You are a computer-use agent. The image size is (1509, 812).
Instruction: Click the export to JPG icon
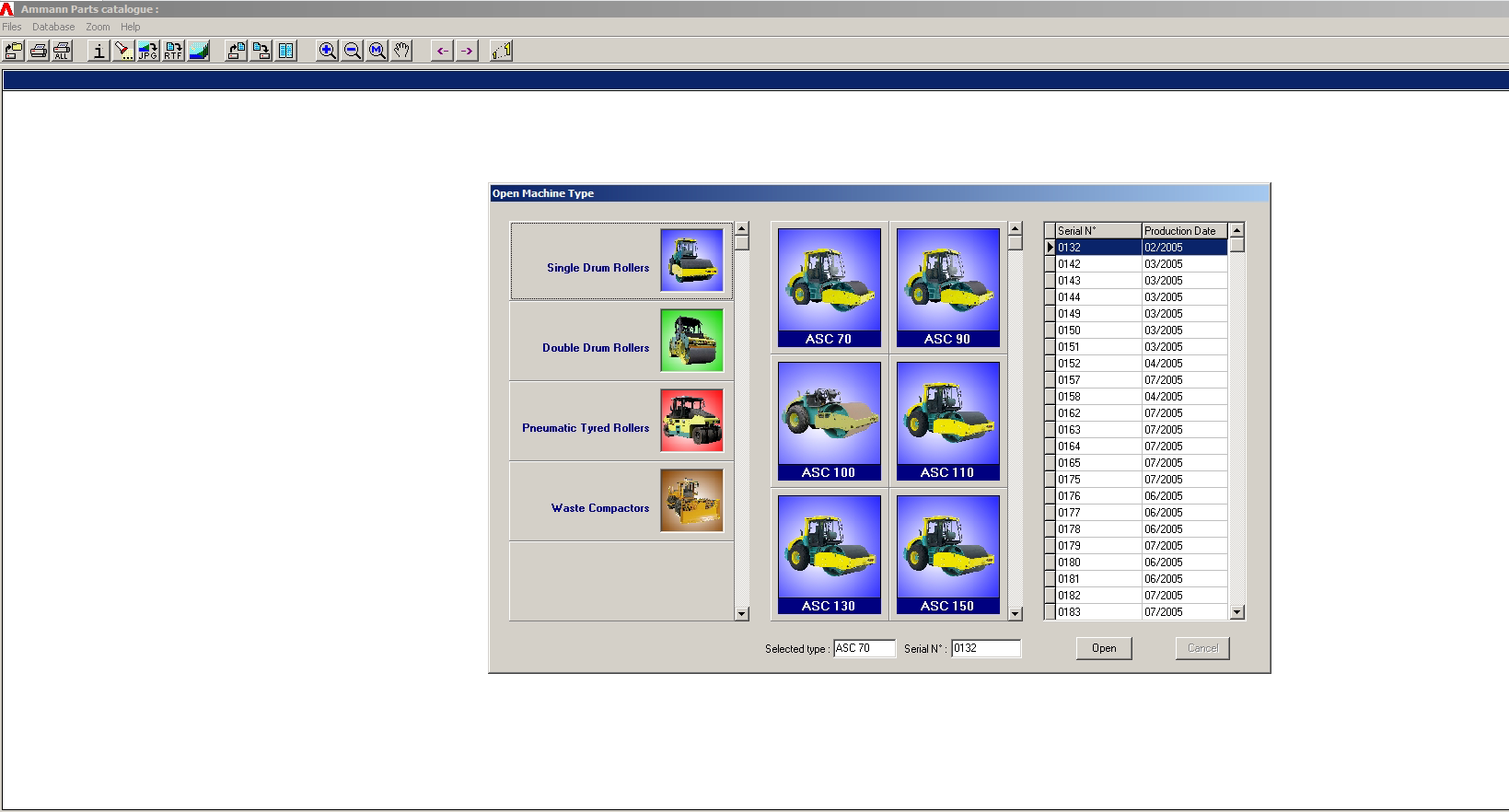tap(148, 51)
